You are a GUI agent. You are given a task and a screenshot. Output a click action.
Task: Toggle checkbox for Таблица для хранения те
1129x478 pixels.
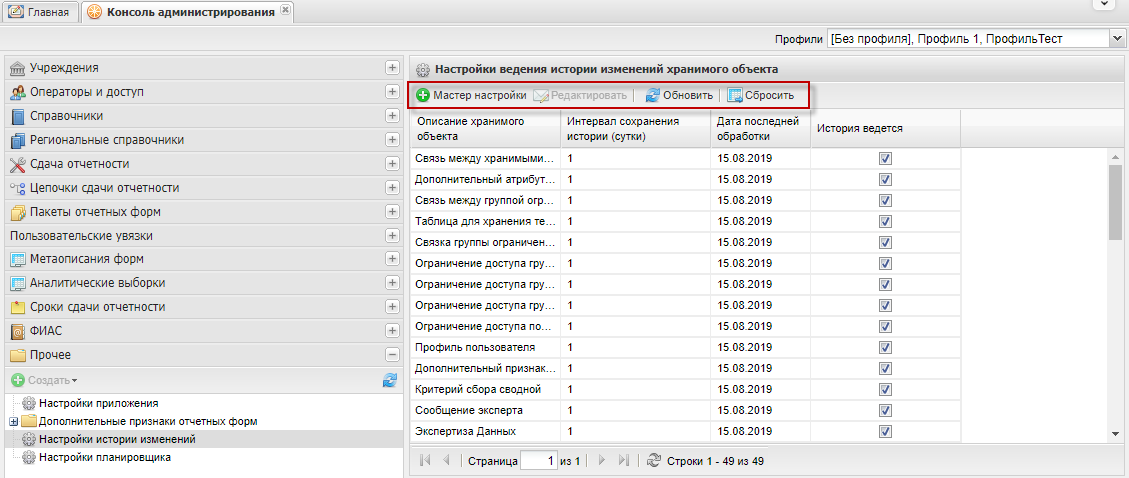(x=886, y=221)
